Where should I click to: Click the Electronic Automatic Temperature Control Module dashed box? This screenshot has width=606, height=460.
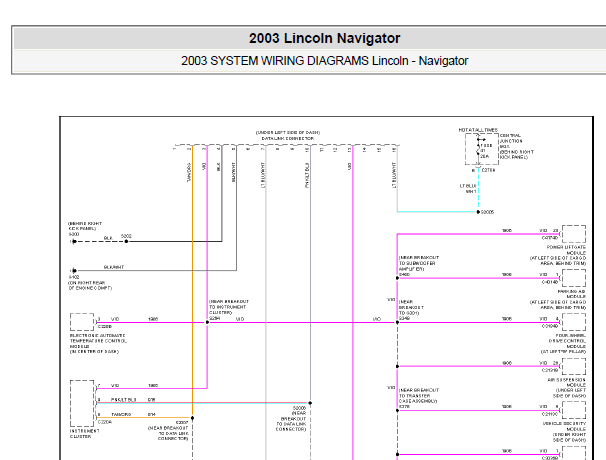pyautogui.click(x=82, y=322)
